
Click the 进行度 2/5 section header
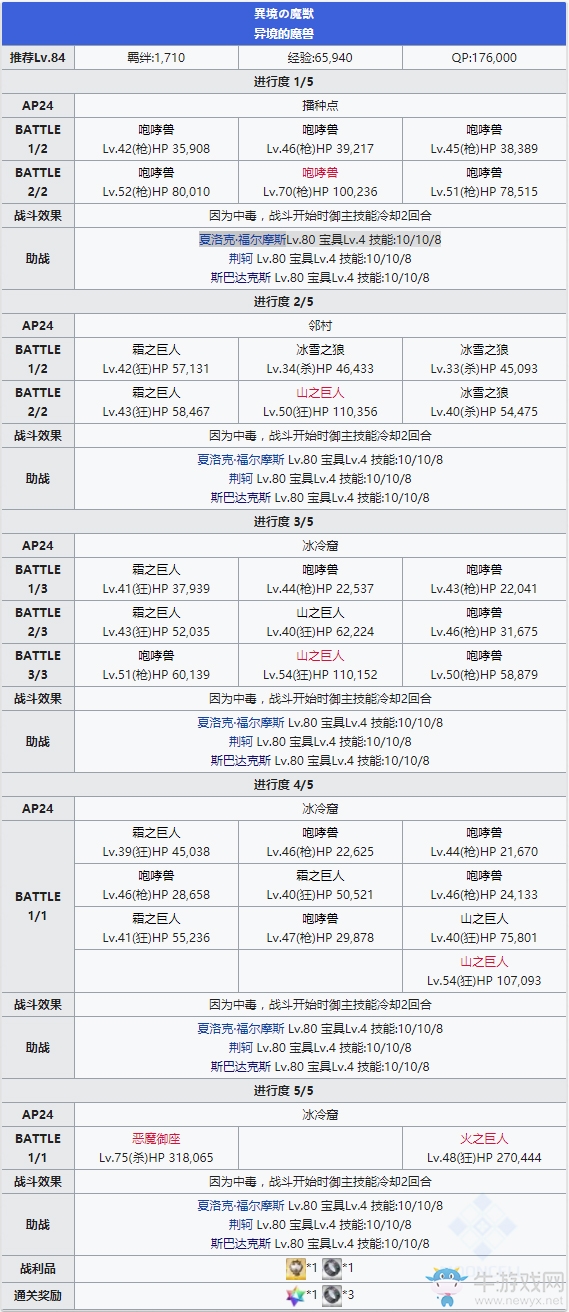(284, 301)
